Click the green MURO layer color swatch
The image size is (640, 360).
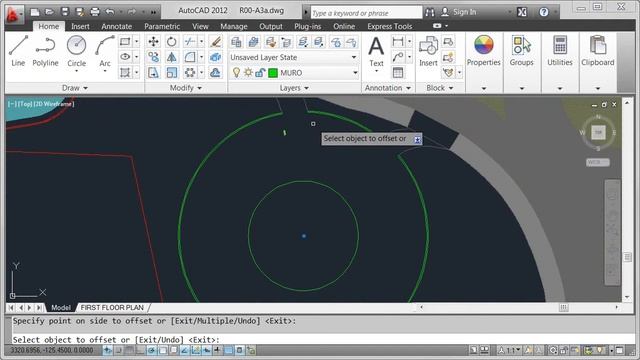point(273,73)
